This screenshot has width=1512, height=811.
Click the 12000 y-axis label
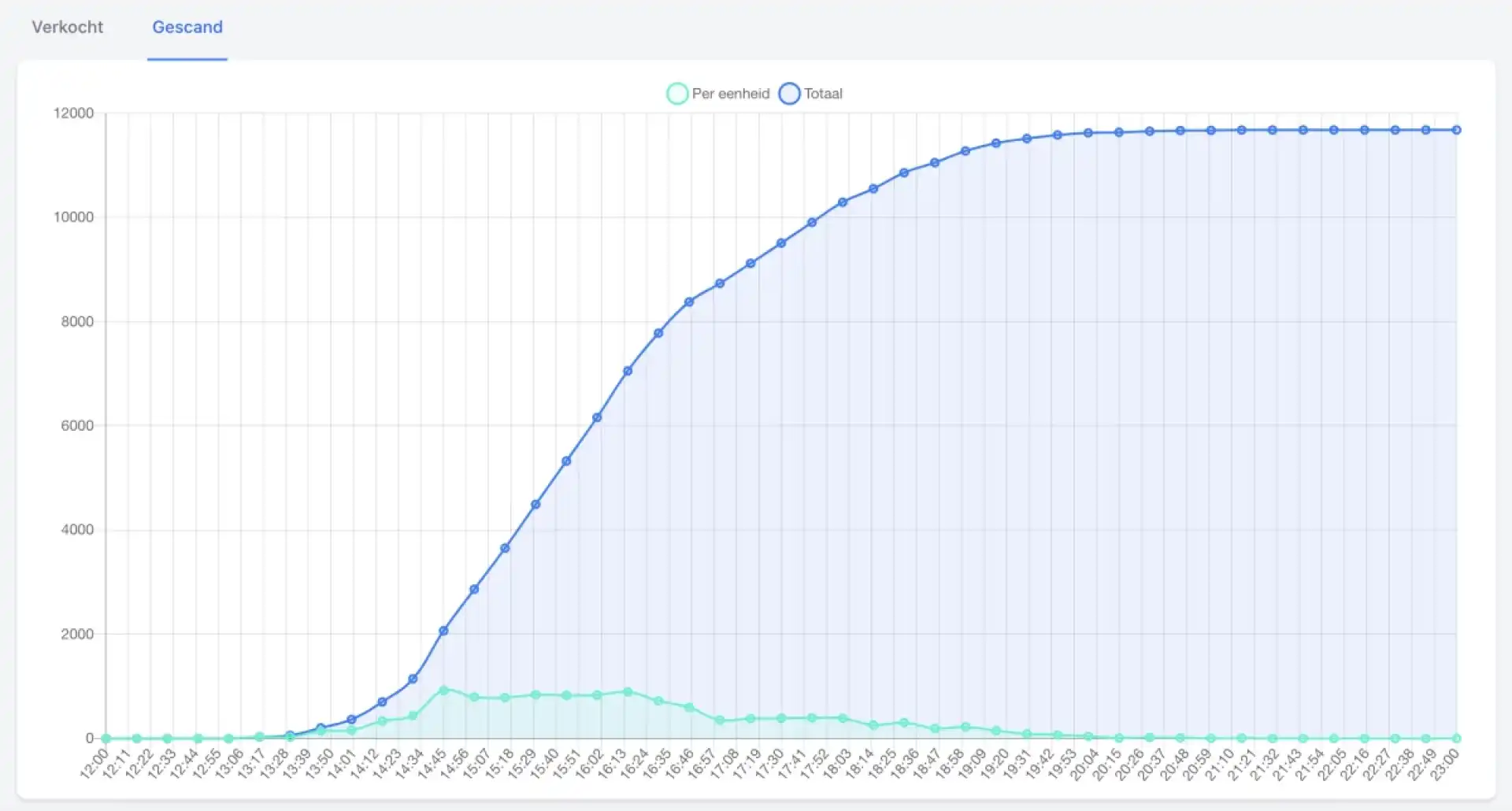pos(73,113)
